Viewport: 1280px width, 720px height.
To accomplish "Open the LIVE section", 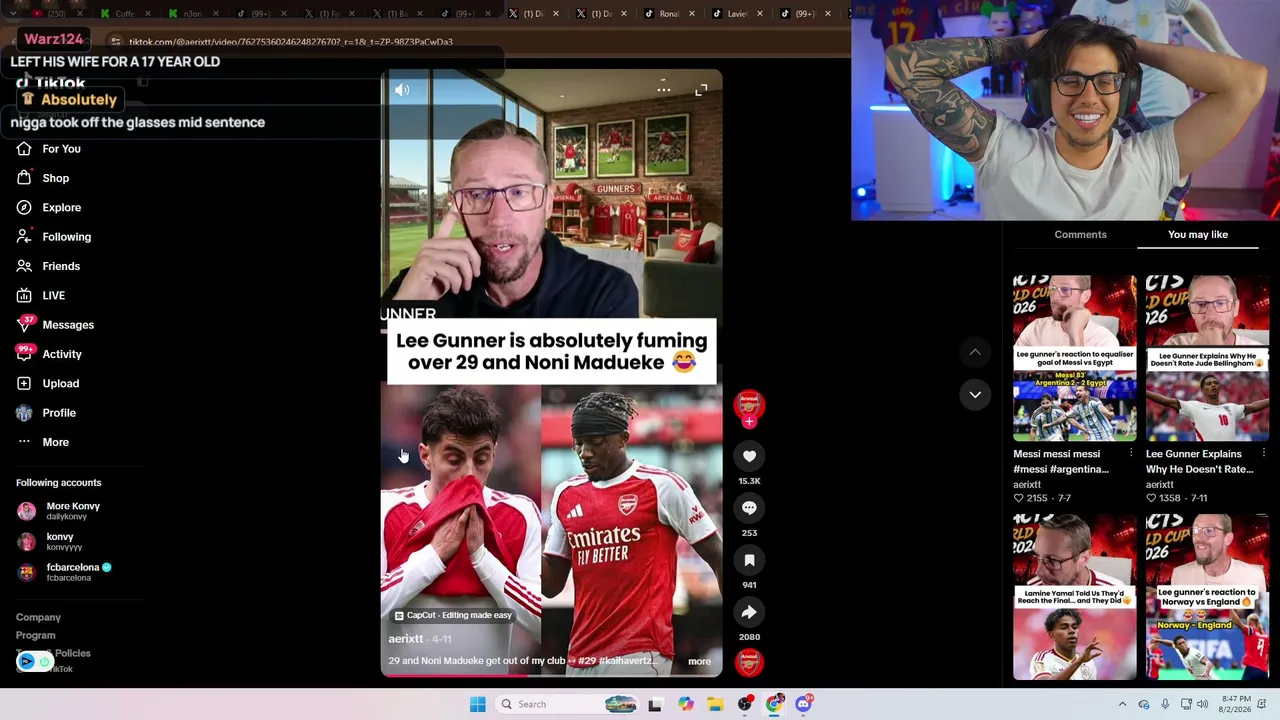I will click(40, 296).
